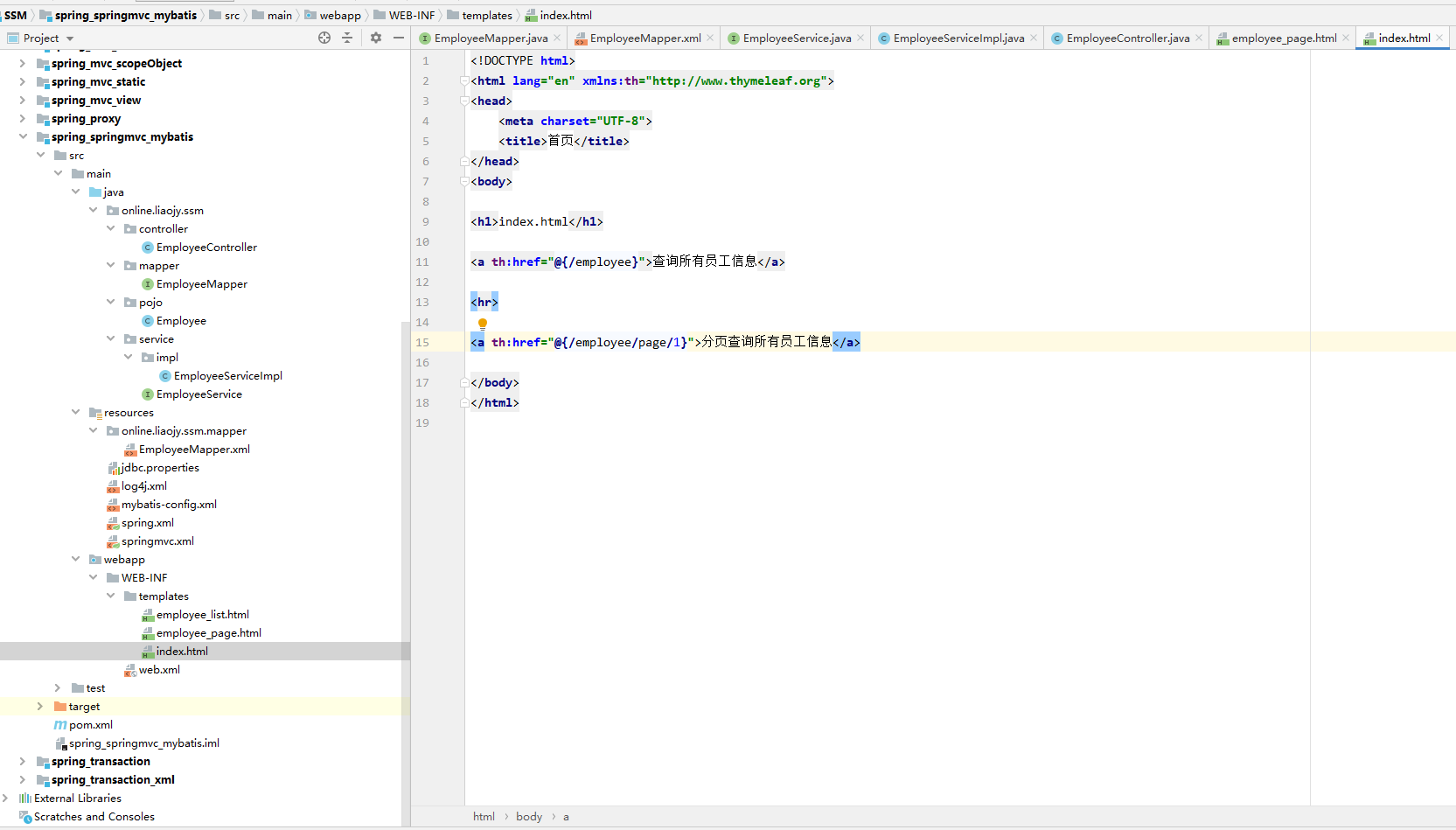Expand the test folder

point(58,687)
